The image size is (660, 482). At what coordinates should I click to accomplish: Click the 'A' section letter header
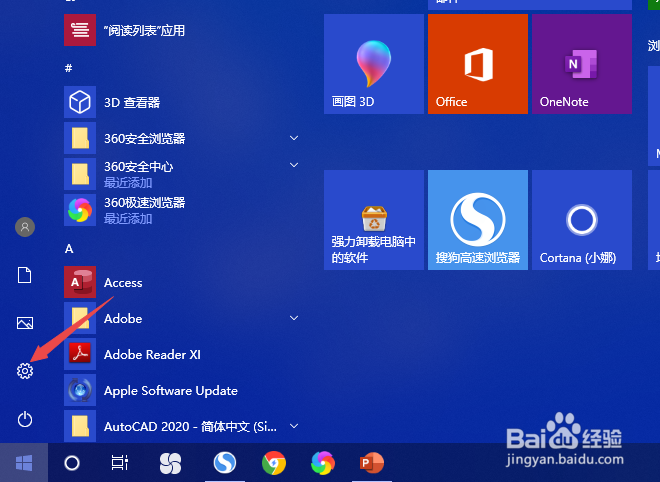point(69,249)
